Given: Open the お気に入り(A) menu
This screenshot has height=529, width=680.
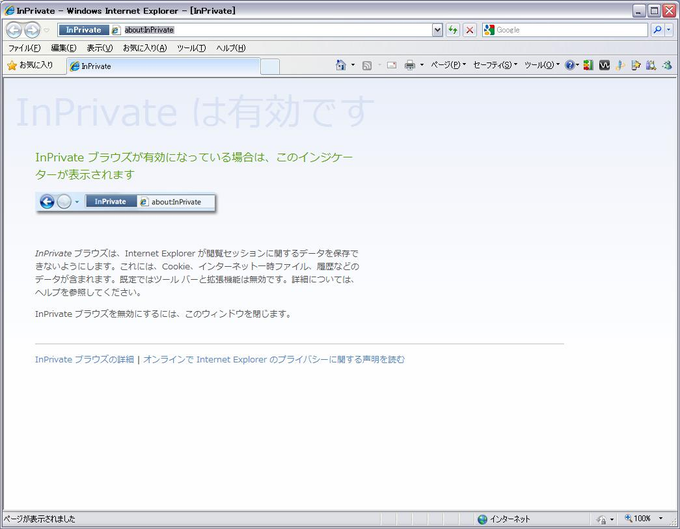Looking at the screenshot, I should click(x=144, y=48).
